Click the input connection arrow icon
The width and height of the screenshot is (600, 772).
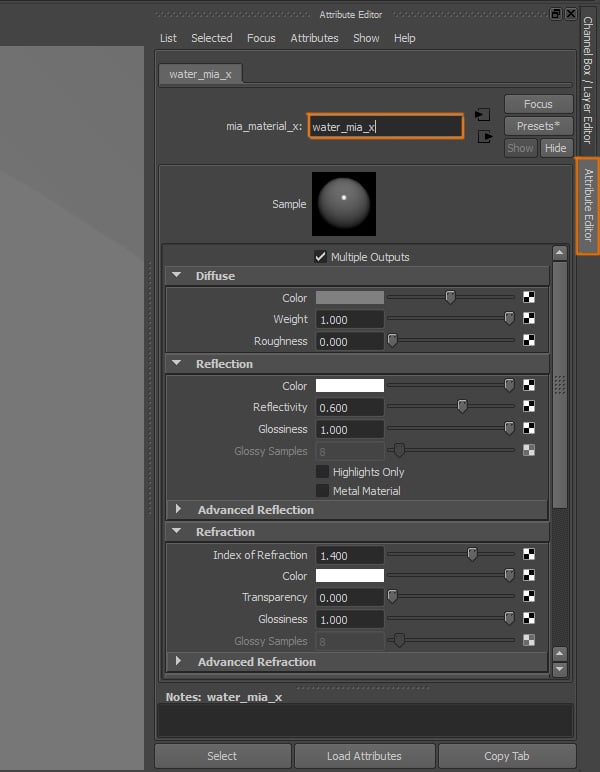click(x=483, y=114)
